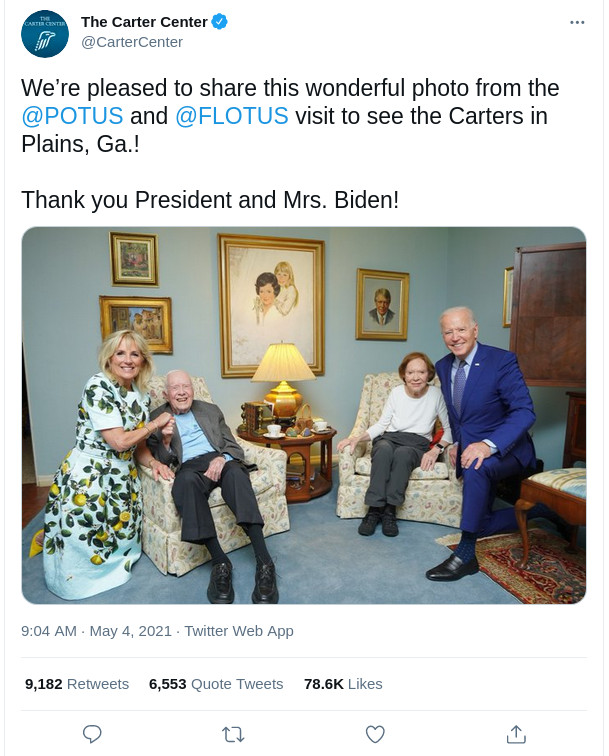Open the three-dot more options menu
The width and height of the screenshot is (609, 756).
click(577, 22)
